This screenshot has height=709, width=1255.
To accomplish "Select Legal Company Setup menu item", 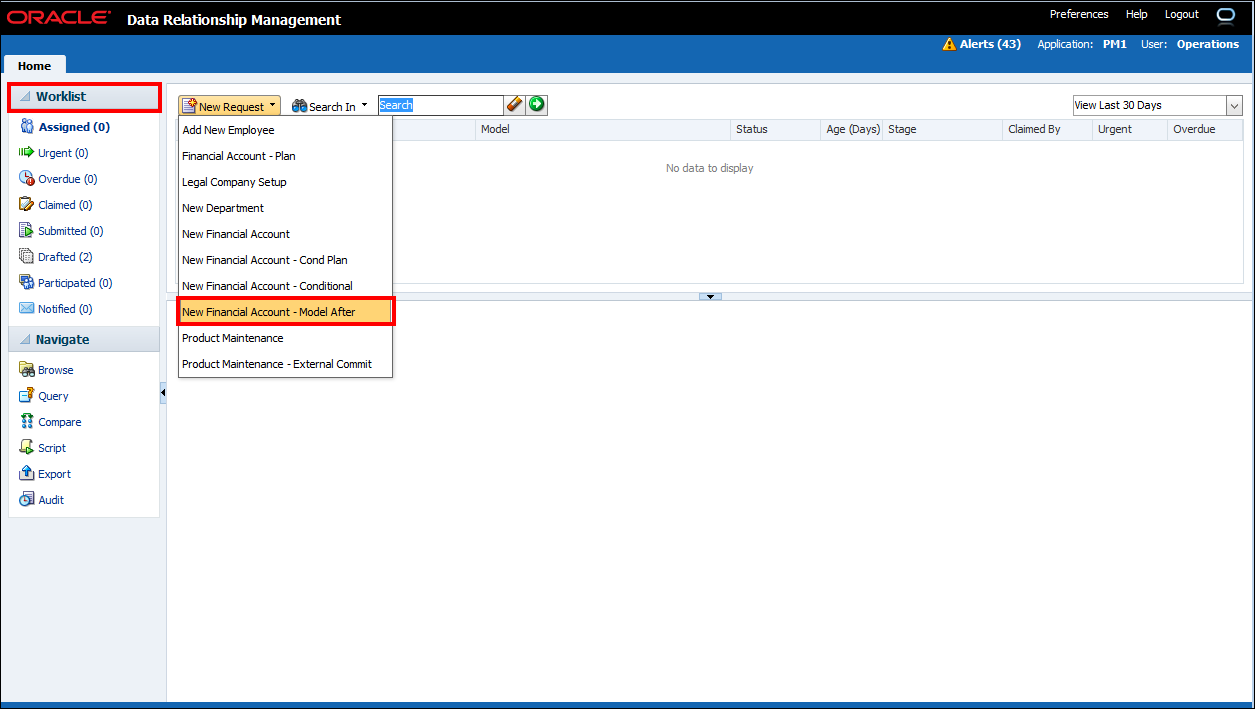I will tap(285, 182).
